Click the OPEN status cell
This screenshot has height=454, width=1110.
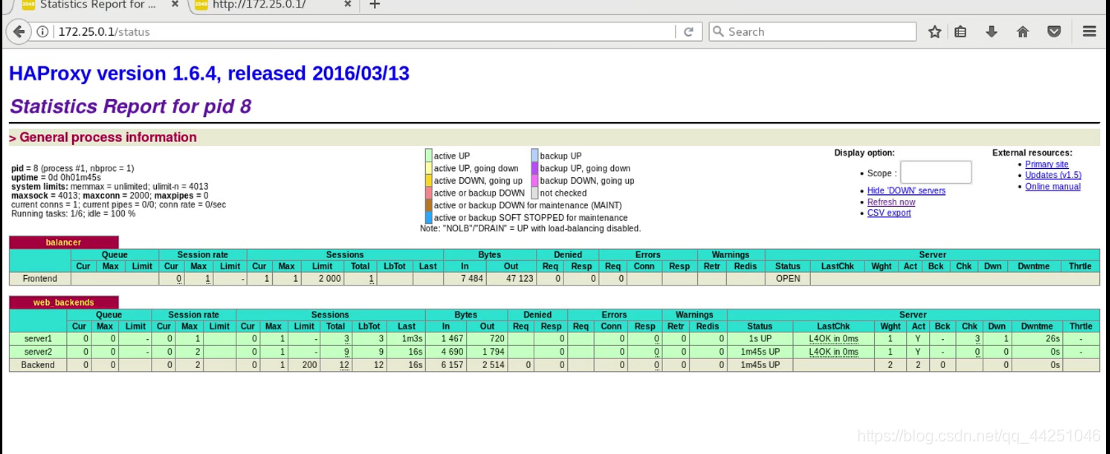[x=787, y=279]
